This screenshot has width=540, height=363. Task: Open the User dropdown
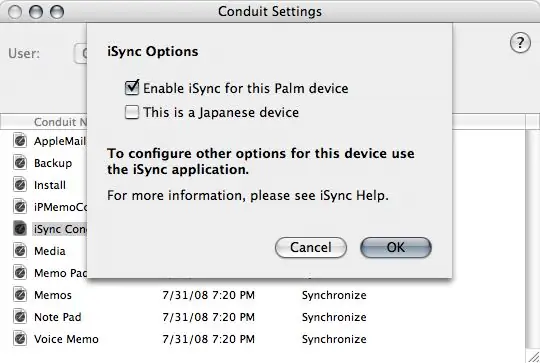pyautogui.click(x=80, y=54)
